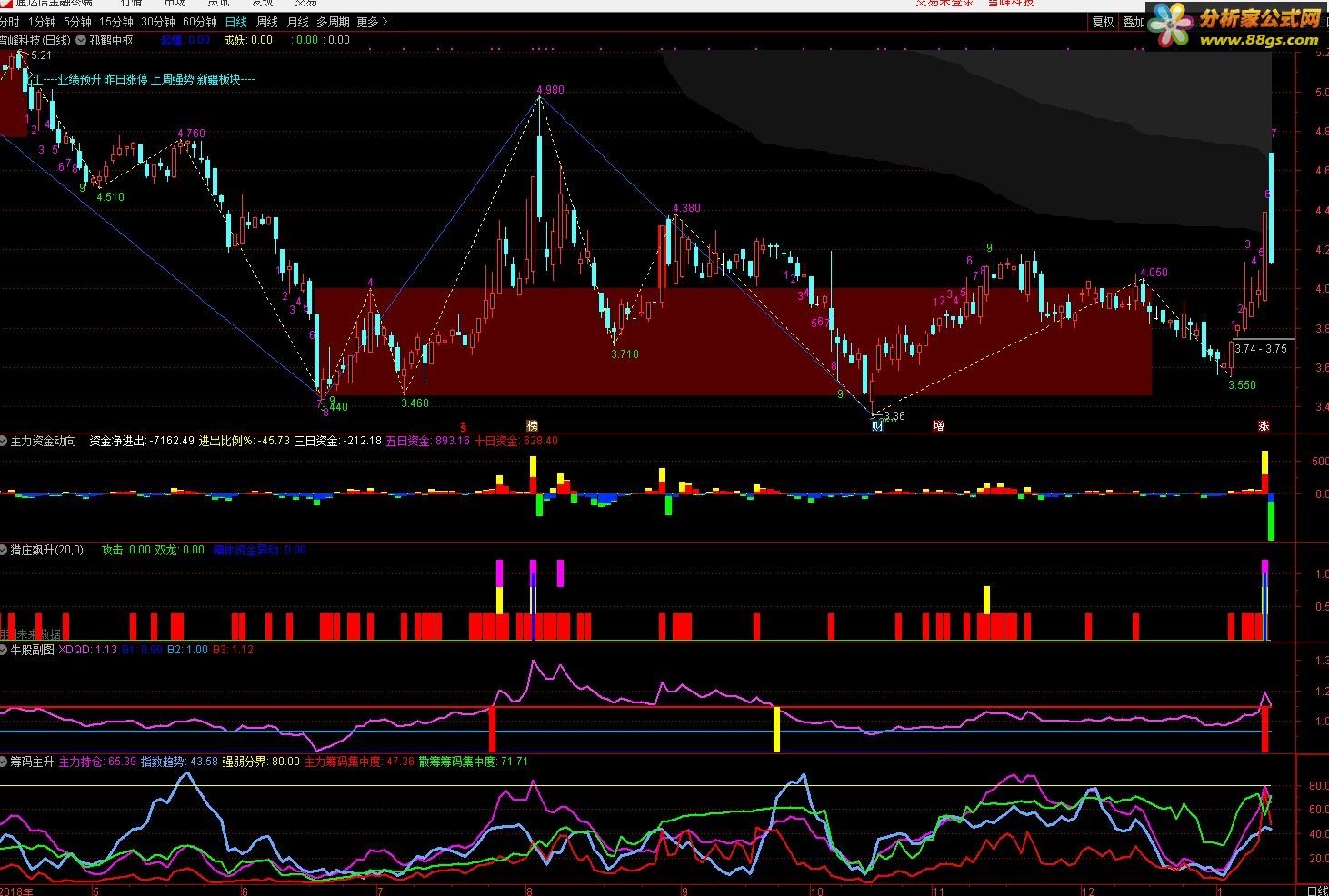Click the 叠加 overlay button
This screenshot has width=1329, height=896.
point(1134,22)
